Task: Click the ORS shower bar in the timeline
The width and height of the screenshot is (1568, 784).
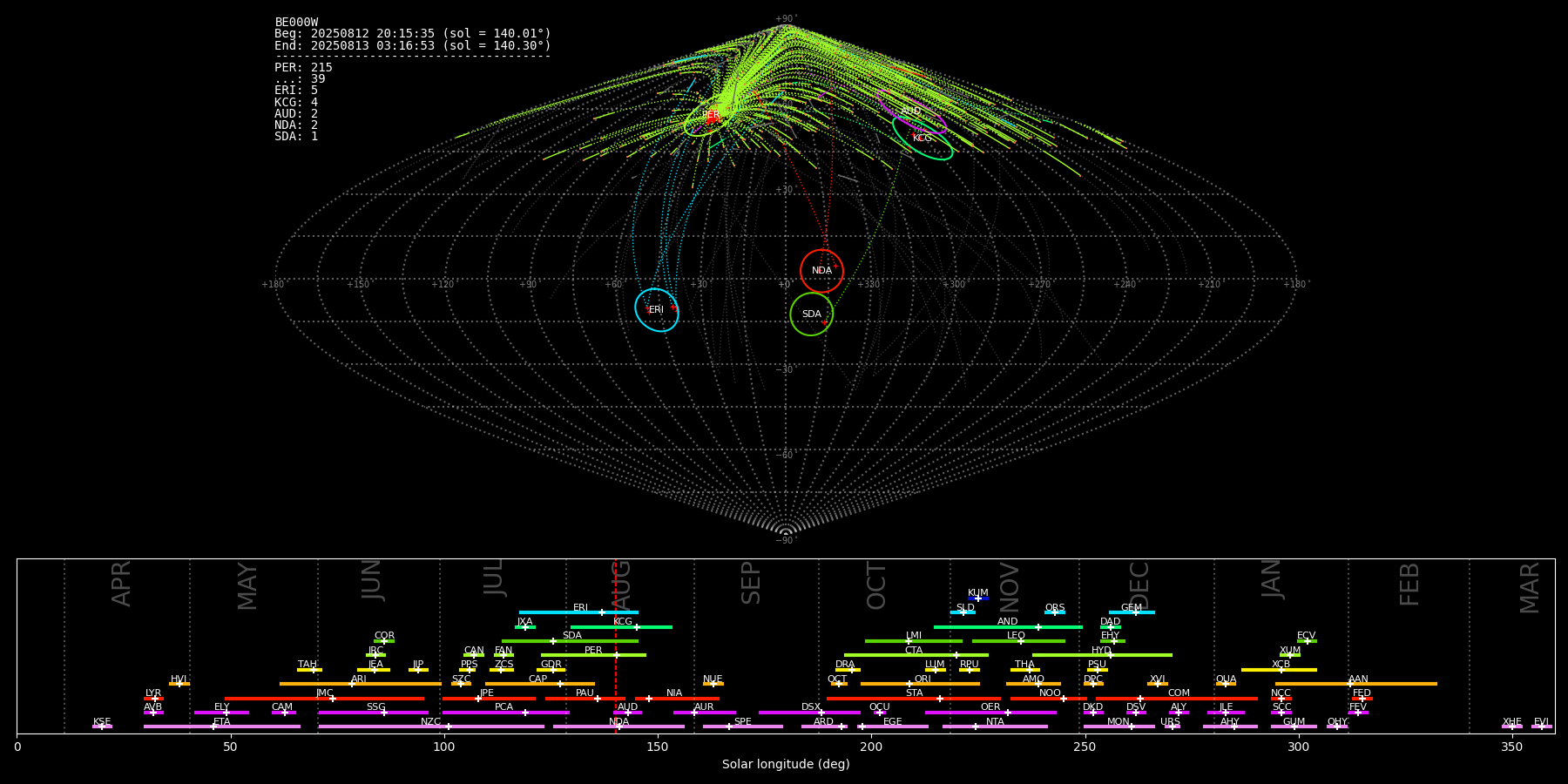Action: coord(1055,612)
